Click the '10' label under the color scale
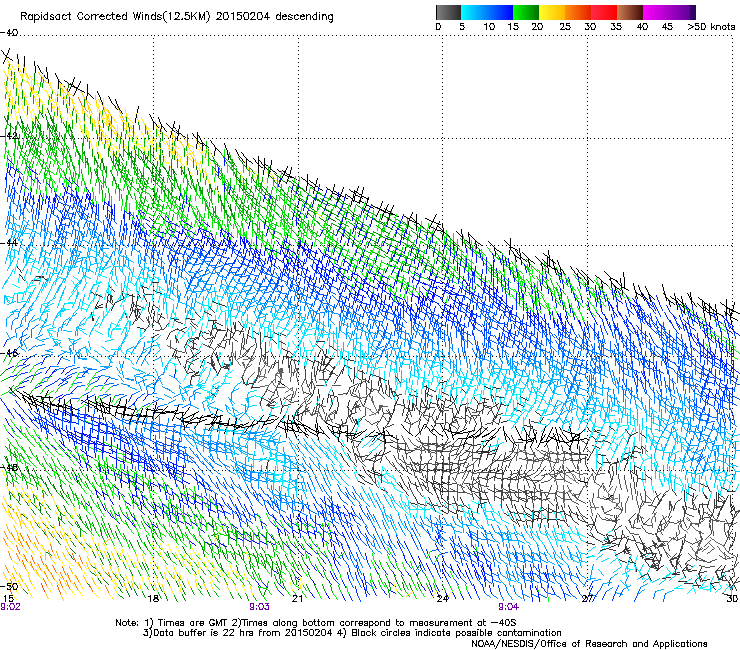 pyautogui.click(x=489, y=27)
